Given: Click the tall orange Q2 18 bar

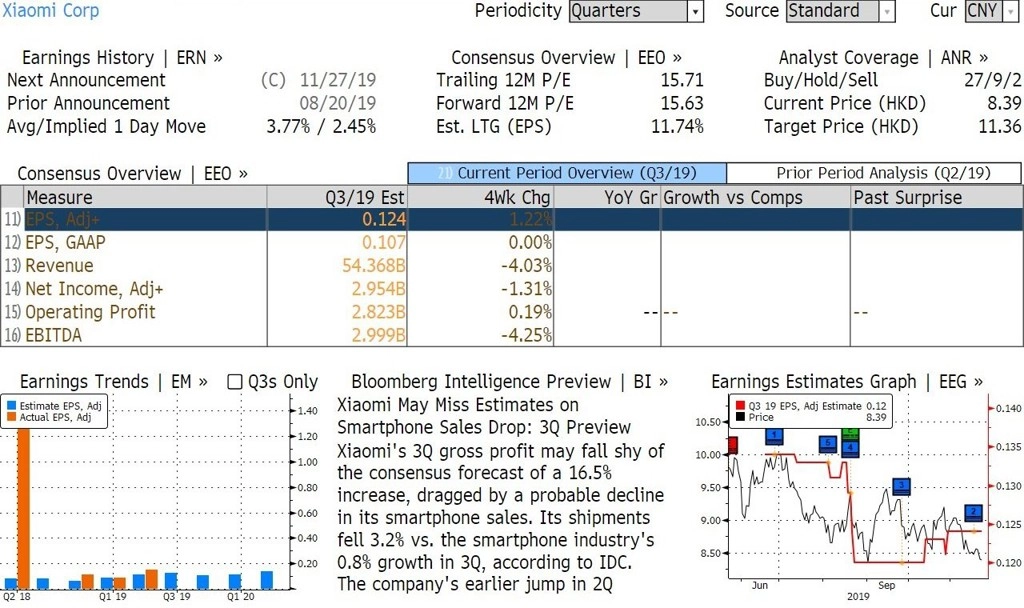Looking at the screenshot, I should tap(24, 509).
